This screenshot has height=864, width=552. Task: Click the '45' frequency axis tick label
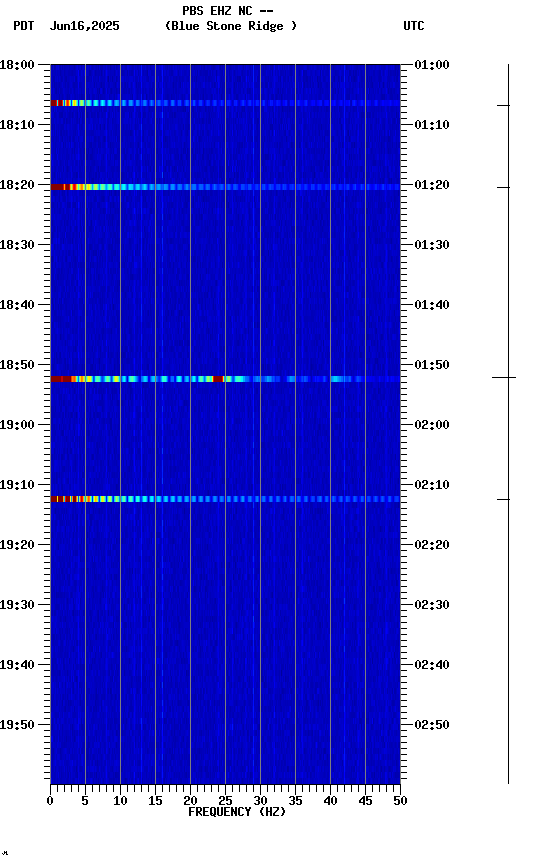coord(365,801)
